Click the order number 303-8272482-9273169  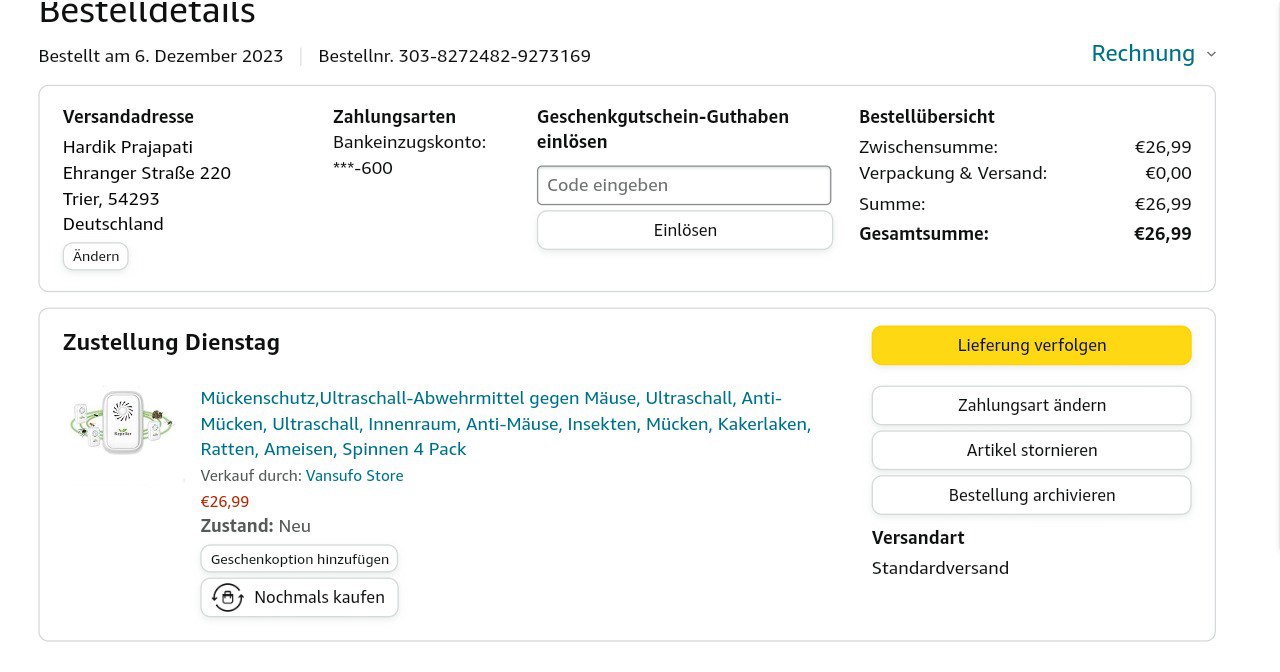(x=494, y=56)
